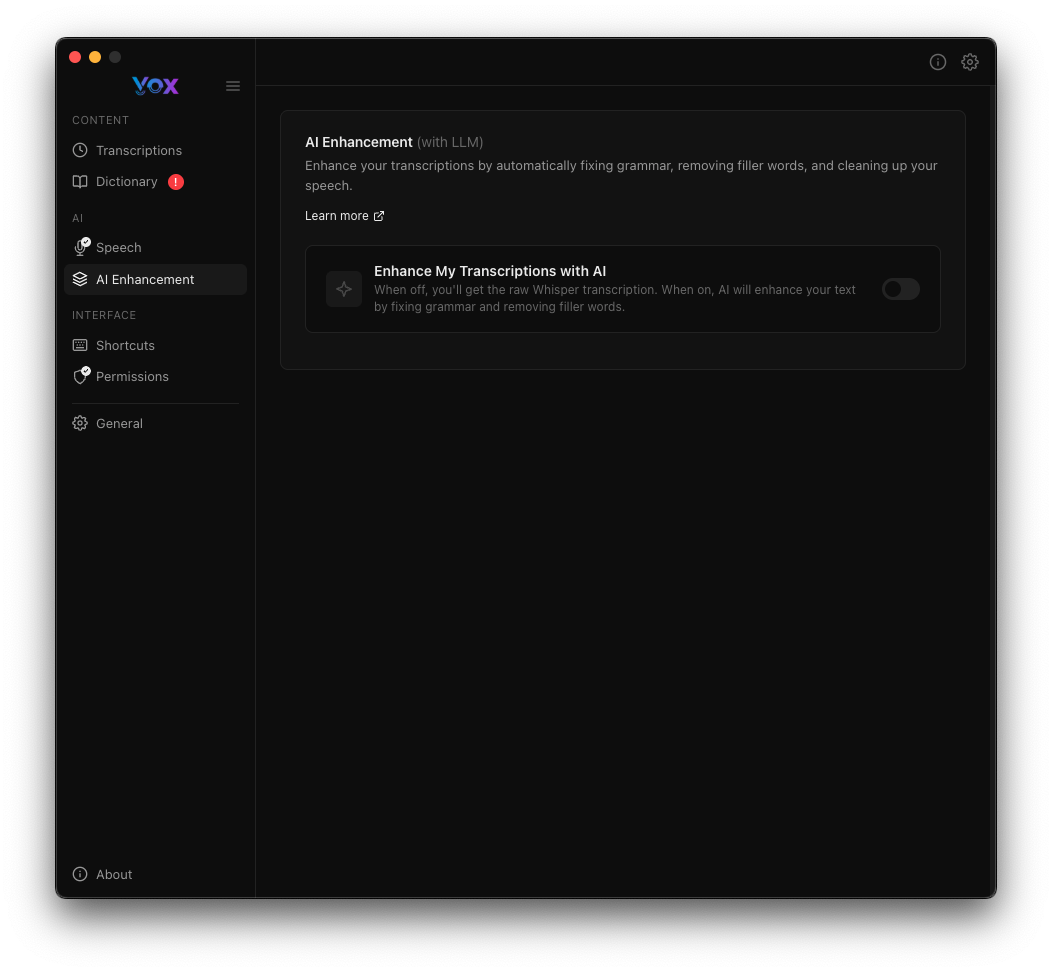Viewport: 1052px width, 972px height.
Task: Click the Learn more link
Action: pyautogui.click(x=336, y=215)
